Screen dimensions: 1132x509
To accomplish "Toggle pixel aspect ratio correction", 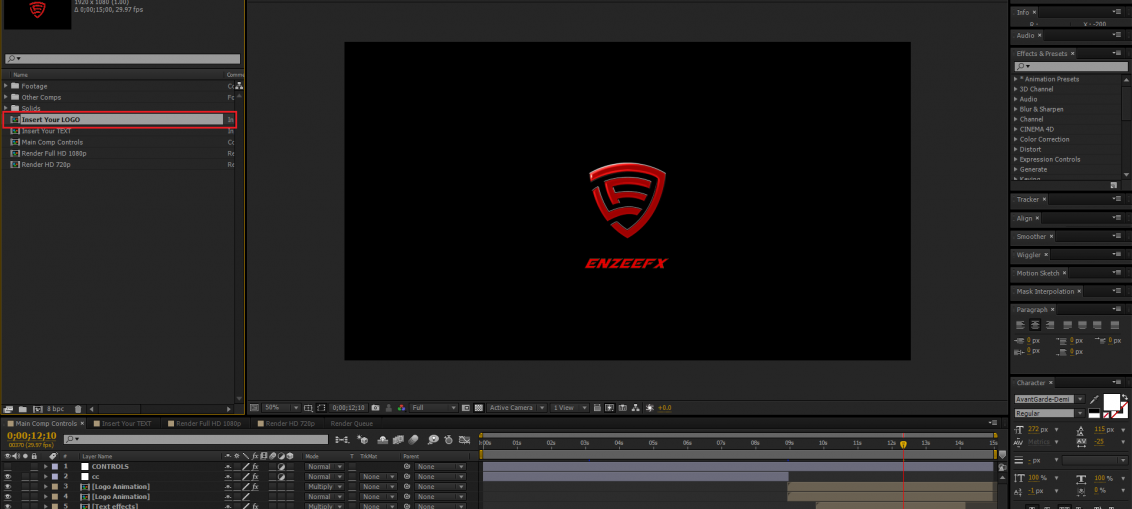I will (597, 408).
